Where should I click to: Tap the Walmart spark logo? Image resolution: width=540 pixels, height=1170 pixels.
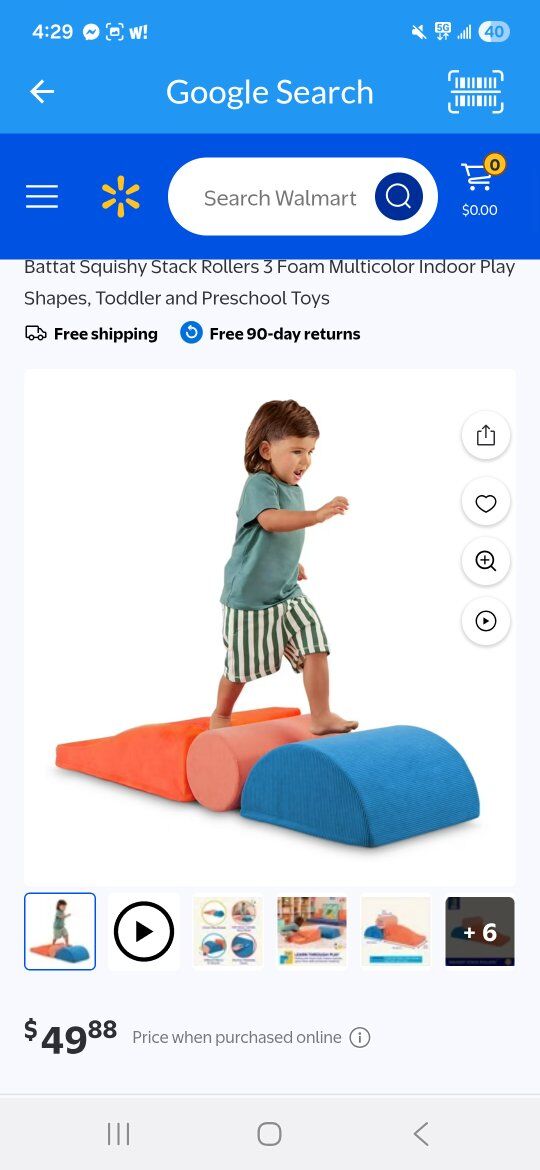(x=121, y=197)
